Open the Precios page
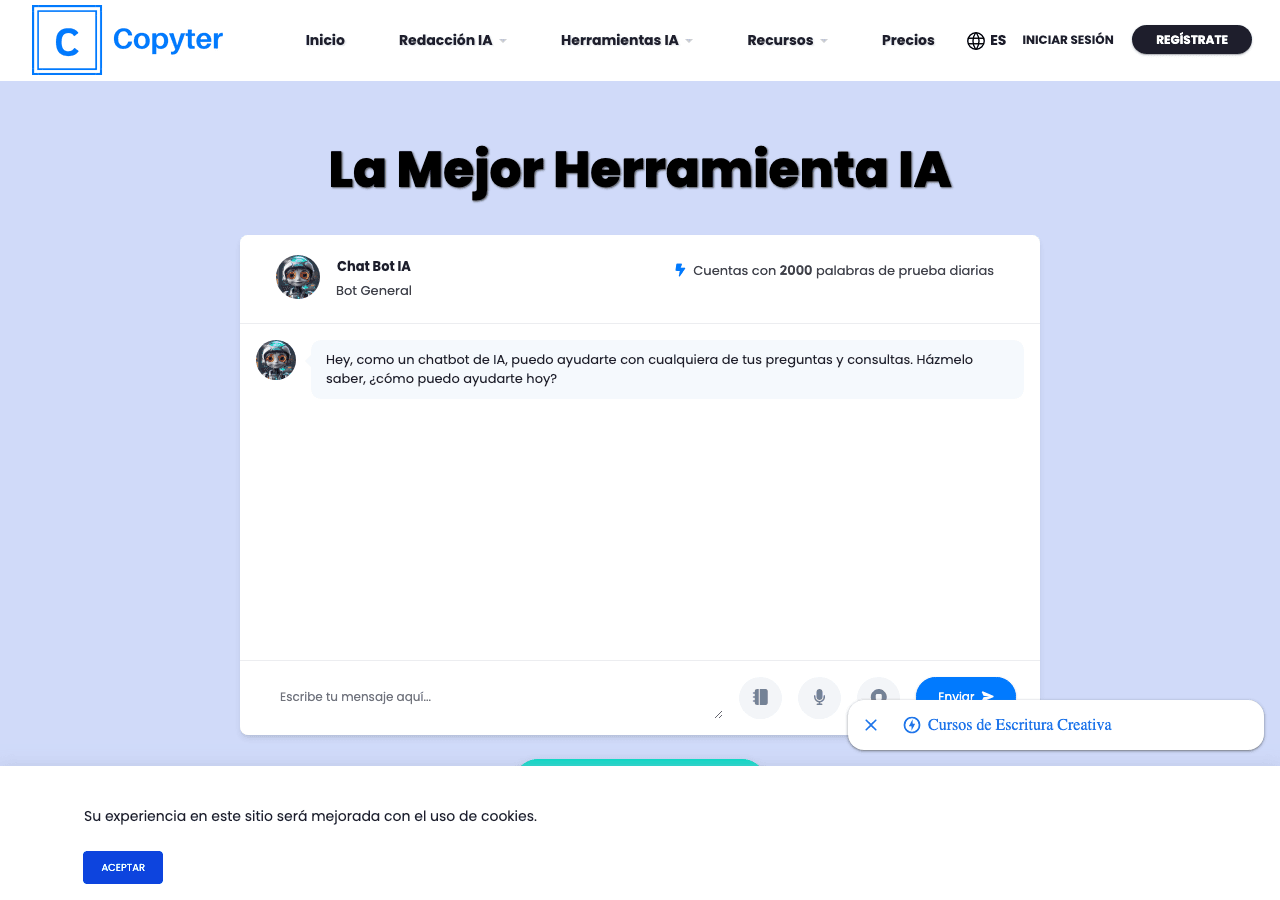Image resolution: width=1280 pixels, height=900 pixels. (x=908, y=41)
